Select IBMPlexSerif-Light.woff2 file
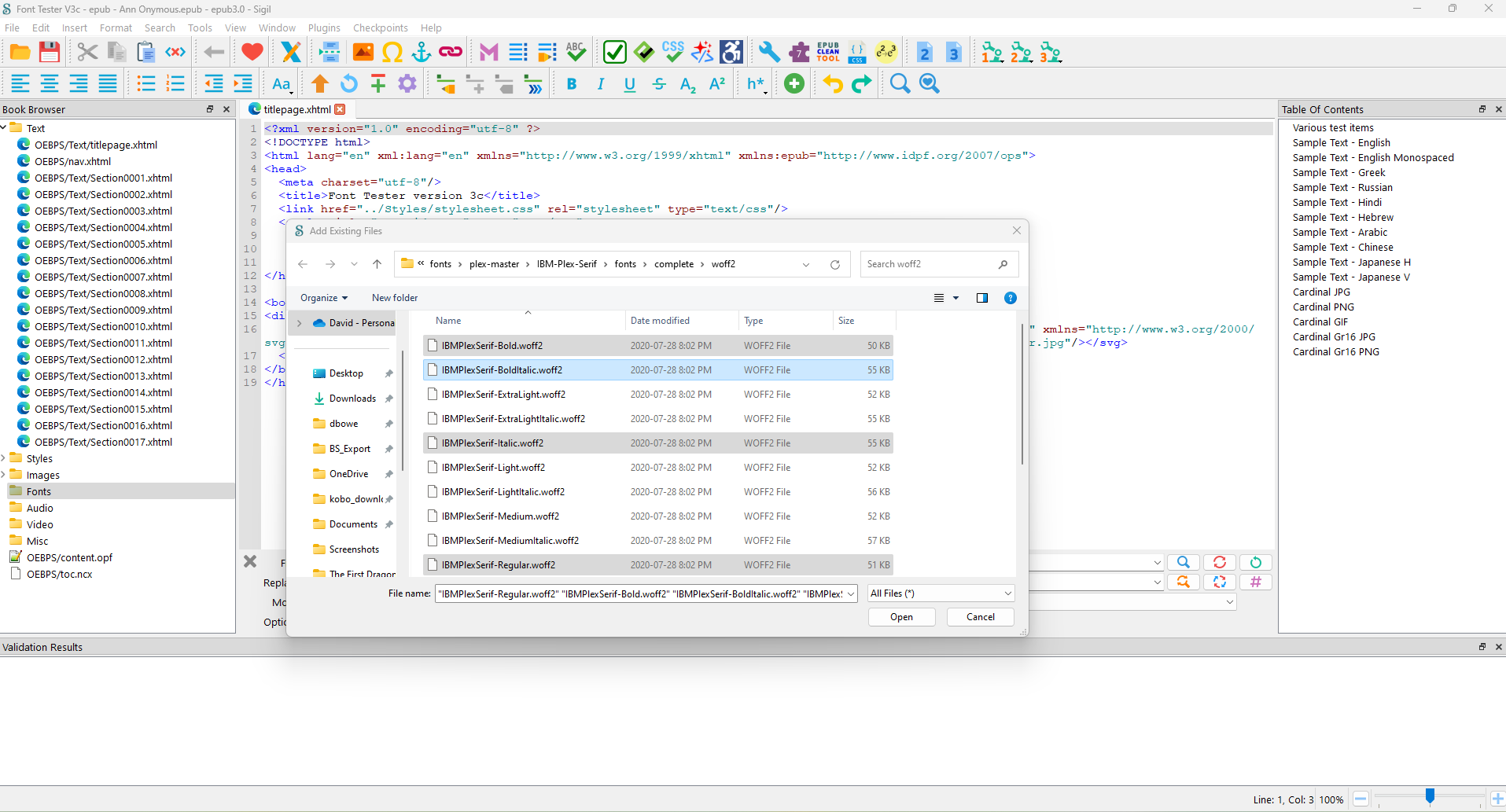The image size is (1506, 812). (x=493, y=468)
